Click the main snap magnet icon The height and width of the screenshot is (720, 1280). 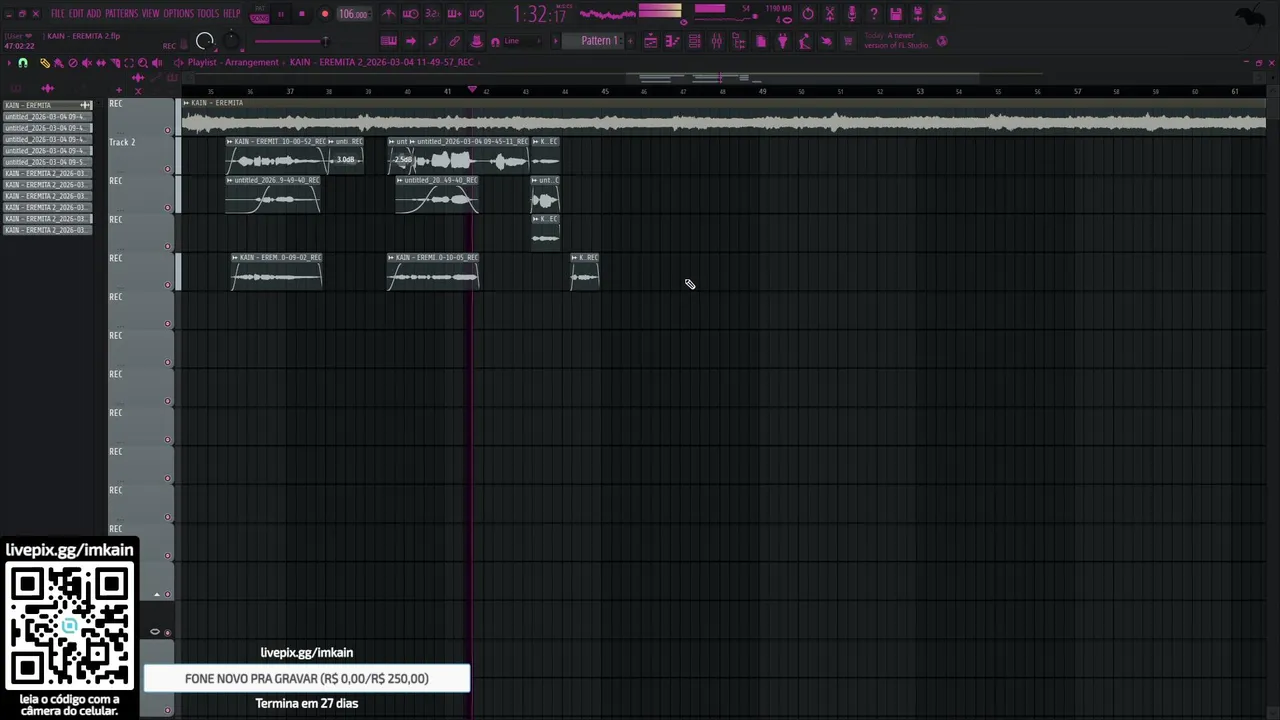point(495,42)
